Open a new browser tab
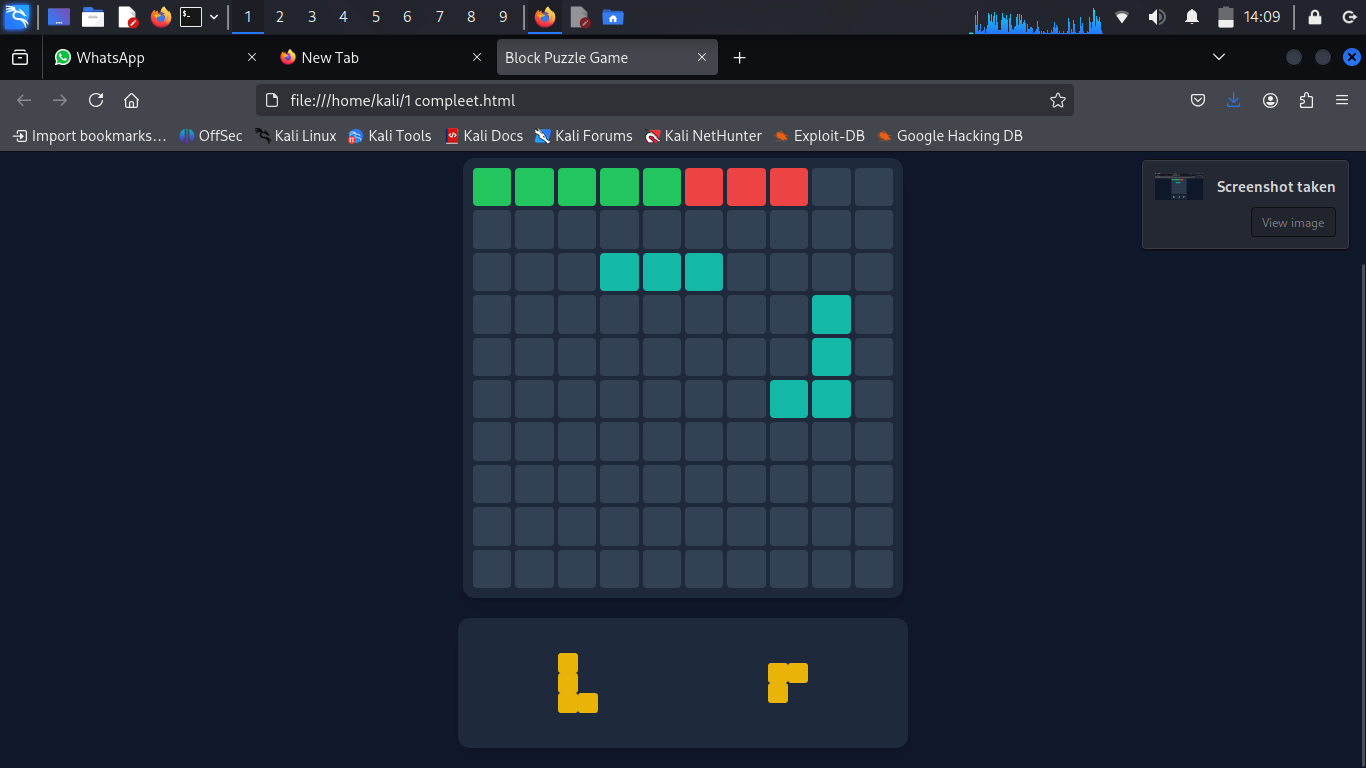 pos(739,58)
